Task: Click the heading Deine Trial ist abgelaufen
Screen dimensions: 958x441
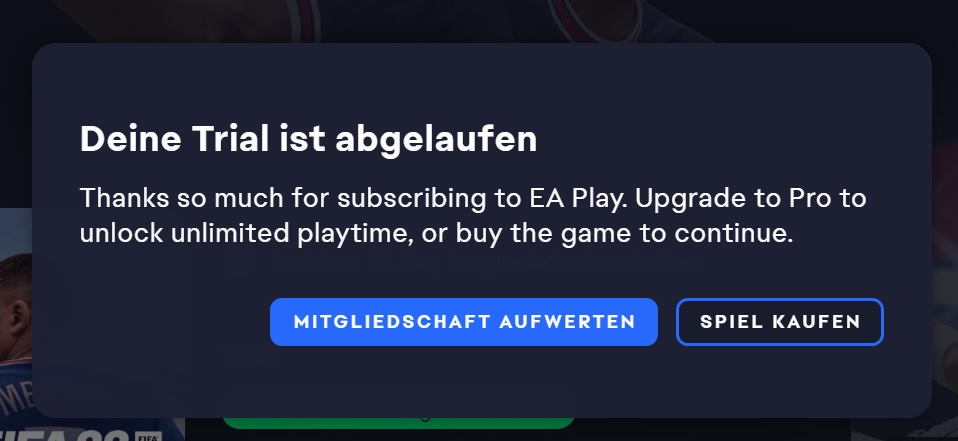Action: pos(309,139)
